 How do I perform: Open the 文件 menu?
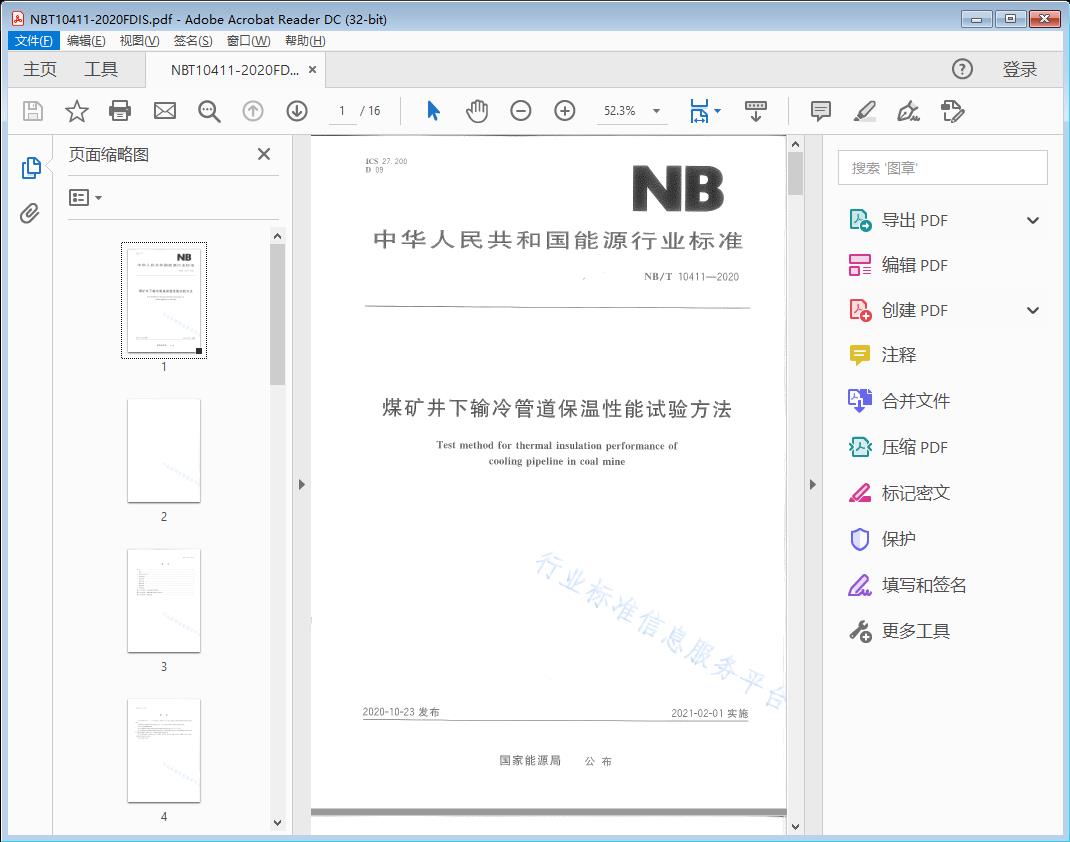coord(34,41)
